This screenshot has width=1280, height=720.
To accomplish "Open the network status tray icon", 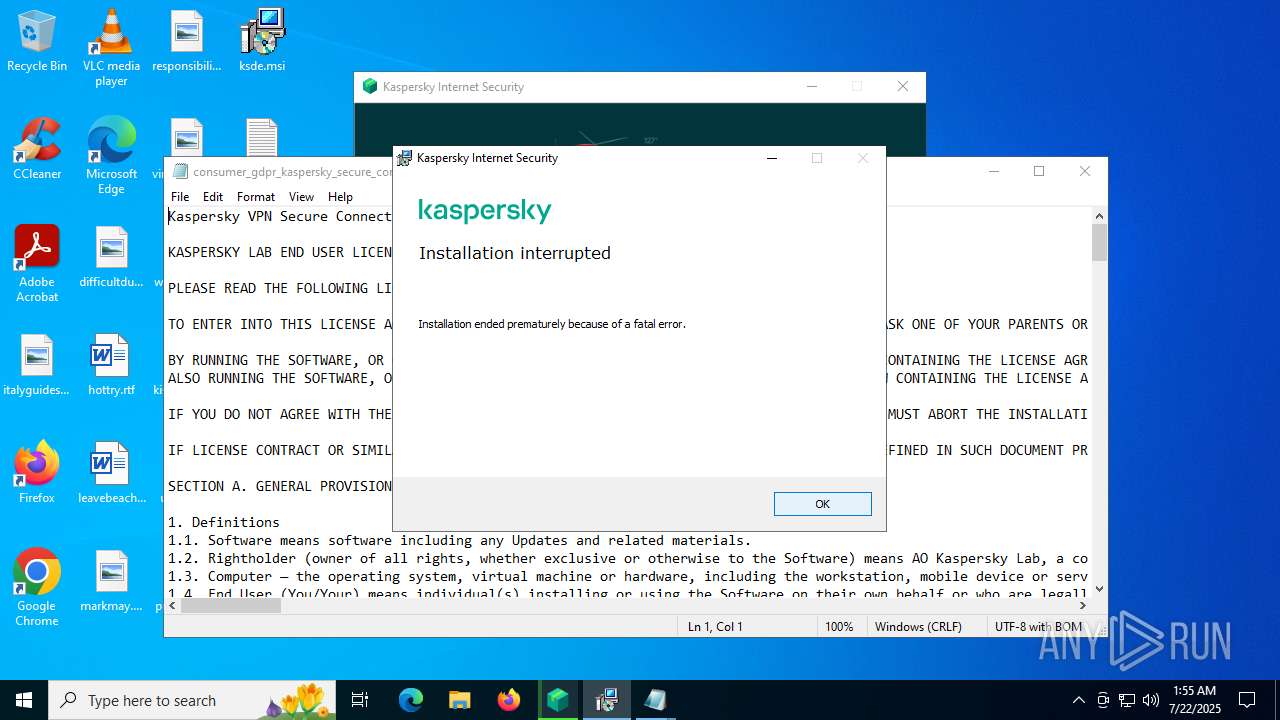I will pos(1127,700).
